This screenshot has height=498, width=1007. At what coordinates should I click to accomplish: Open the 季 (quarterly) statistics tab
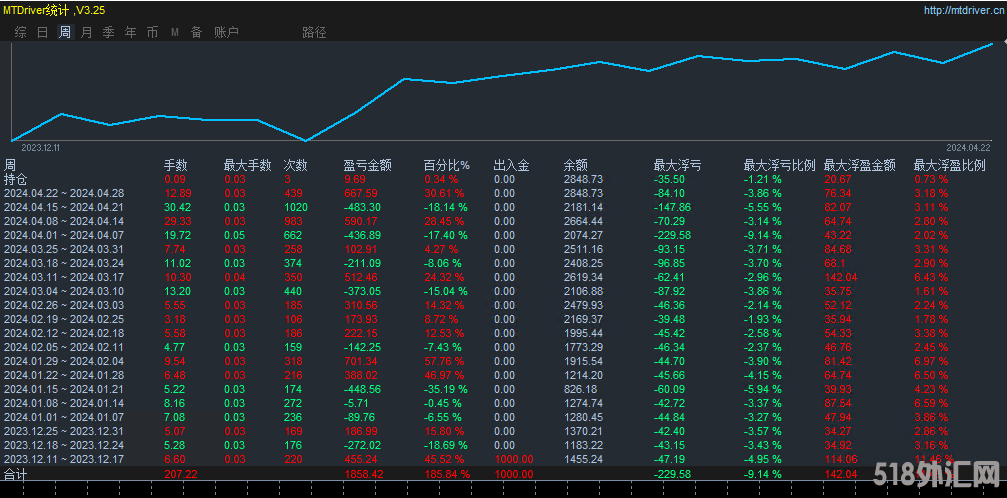coord(109,32)
